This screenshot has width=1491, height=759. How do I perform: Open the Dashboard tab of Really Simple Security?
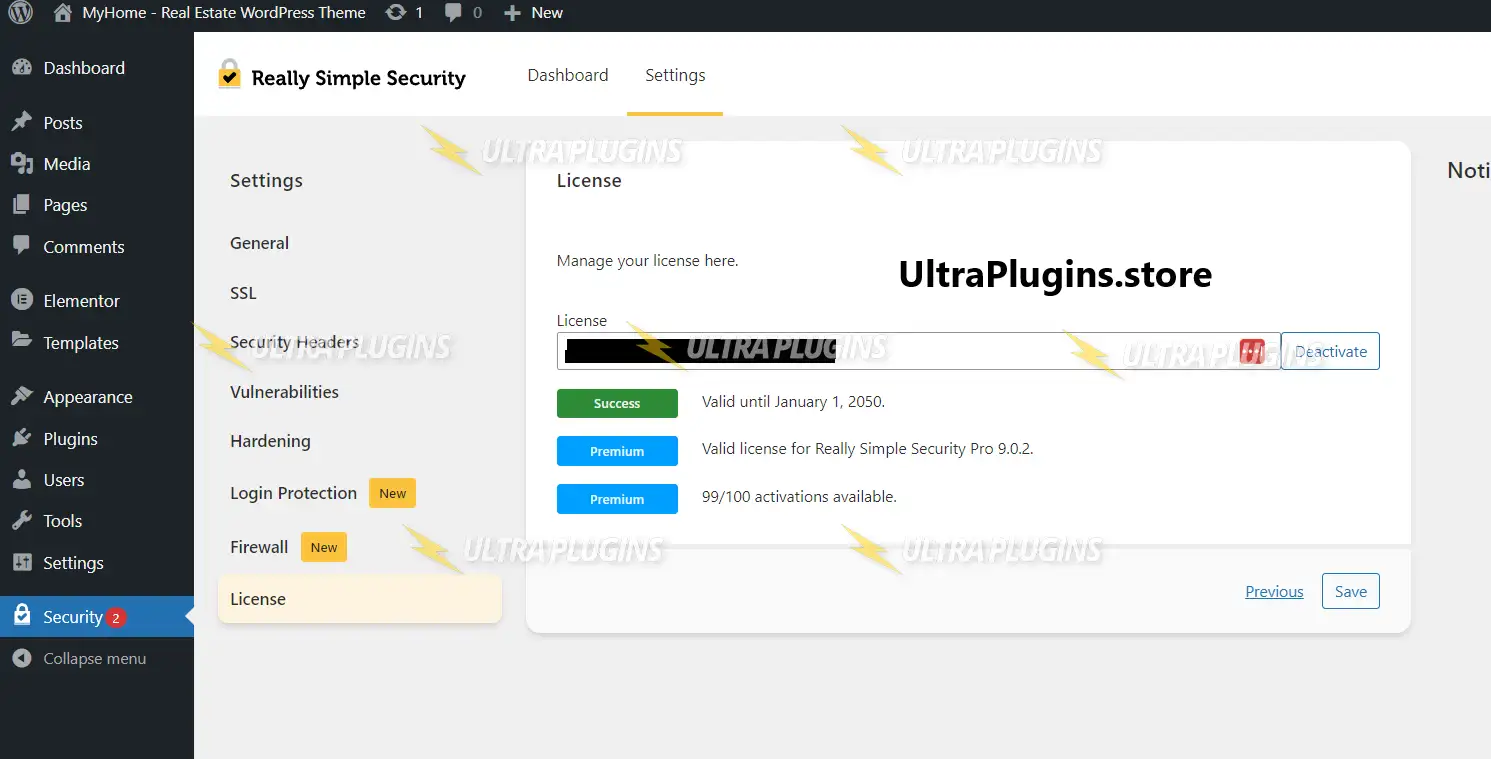pos(568,75)
